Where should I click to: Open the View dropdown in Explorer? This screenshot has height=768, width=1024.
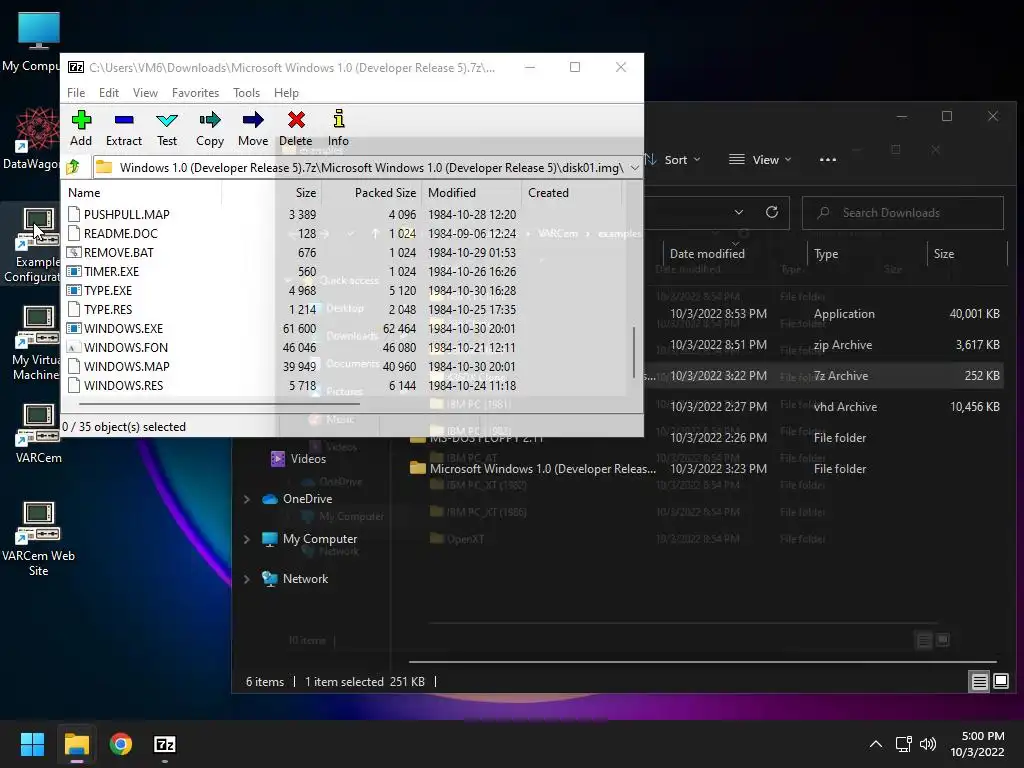[x=760, y=160]
